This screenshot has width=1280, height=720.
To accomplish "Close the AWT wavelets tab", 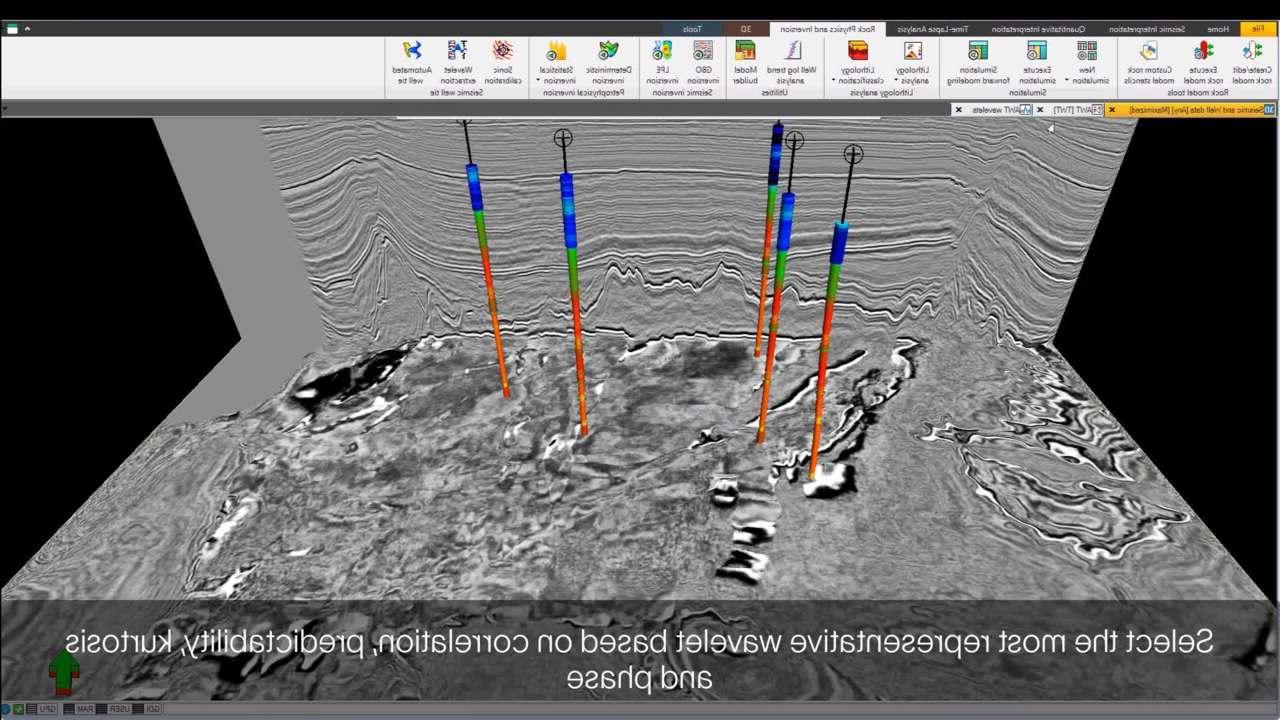I will [958, 109].
